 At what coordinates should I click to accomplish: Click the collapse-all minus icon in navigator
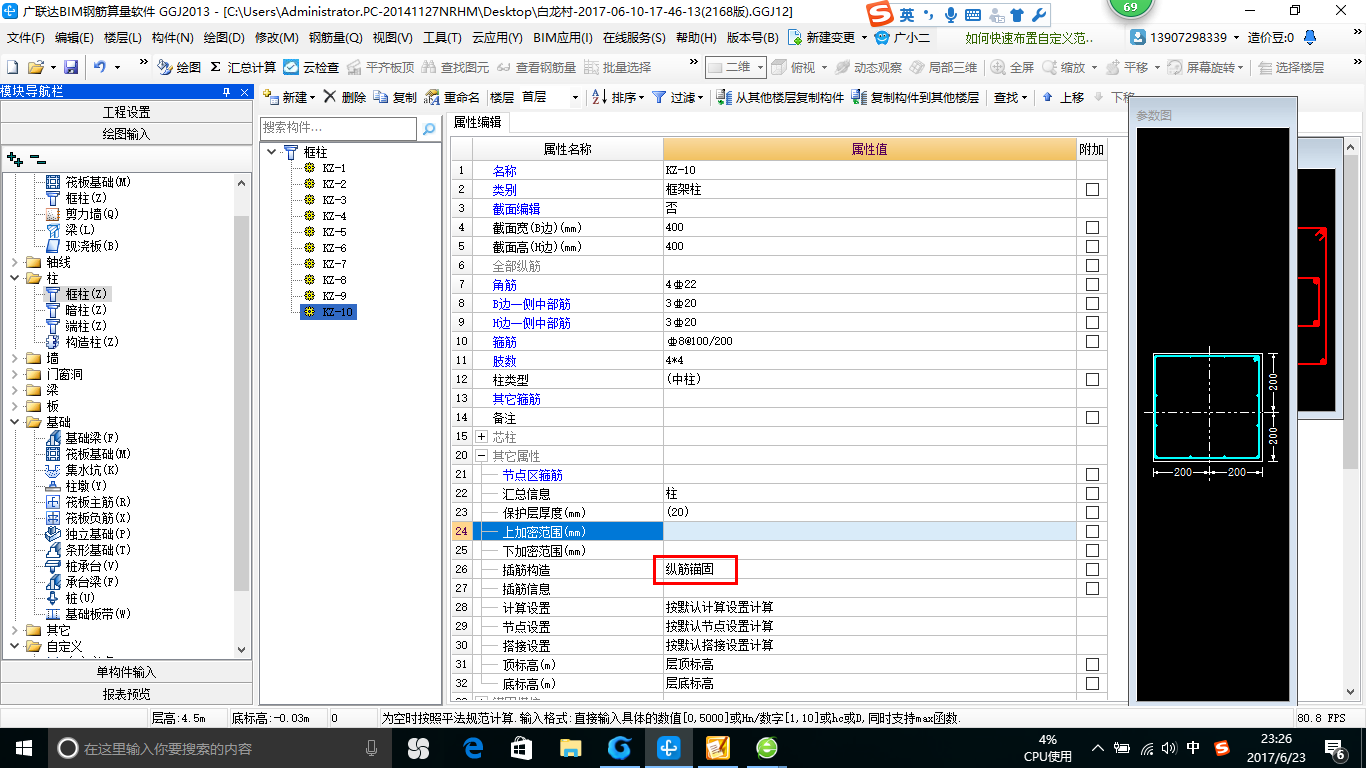click(37, 158)
